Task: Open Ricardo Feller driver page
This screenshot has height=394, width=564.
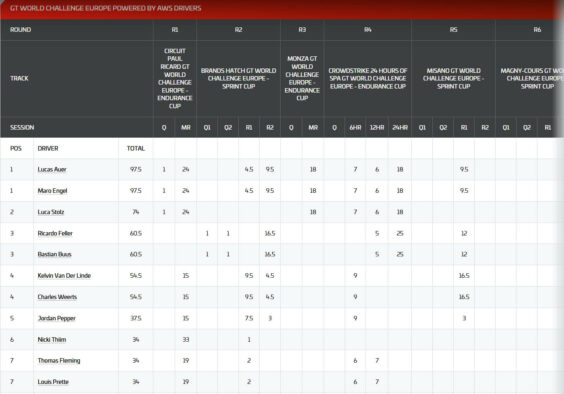Action: (55, 233)
